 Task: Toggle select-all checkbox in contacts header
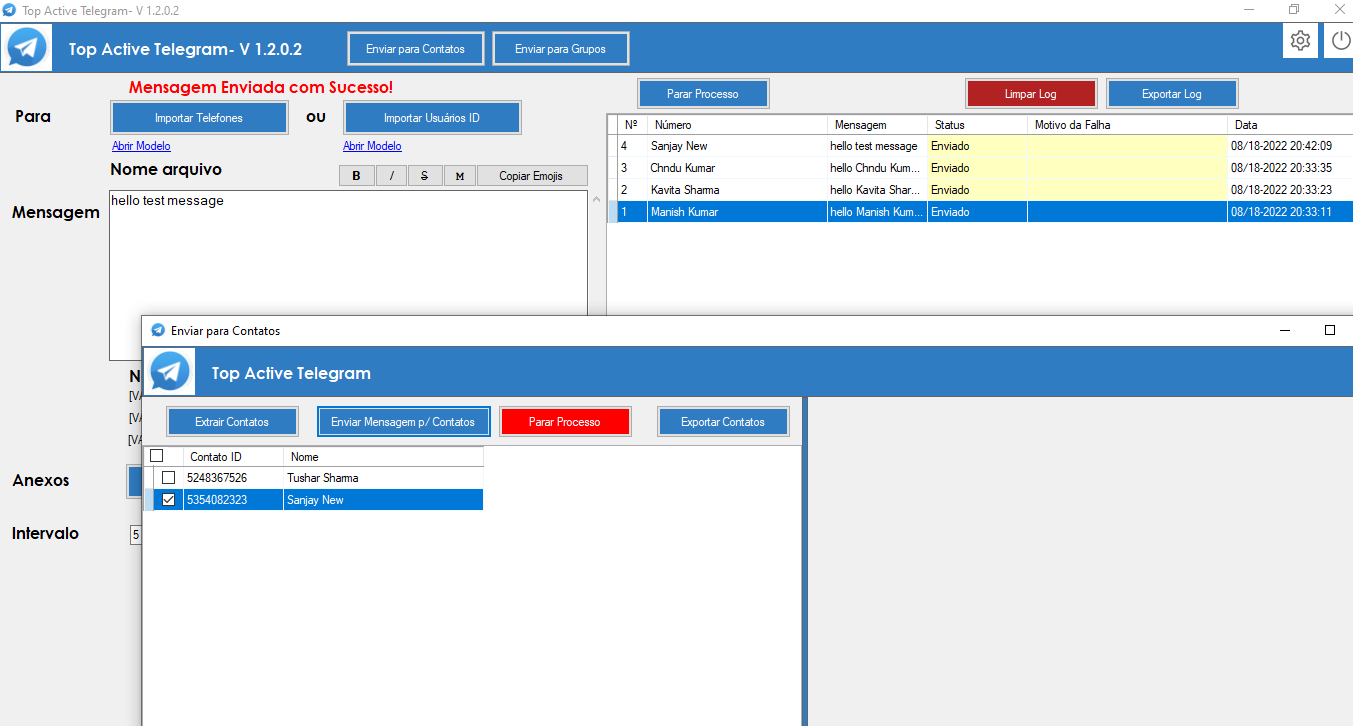pos(156,456)
